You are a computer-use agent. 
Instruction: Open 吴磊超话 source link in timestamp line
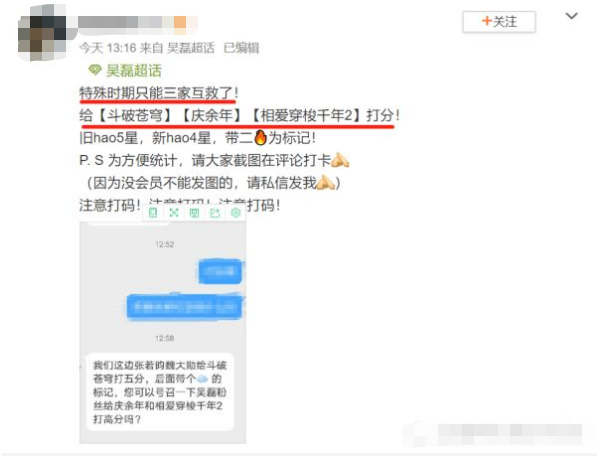tap(191, 48)
